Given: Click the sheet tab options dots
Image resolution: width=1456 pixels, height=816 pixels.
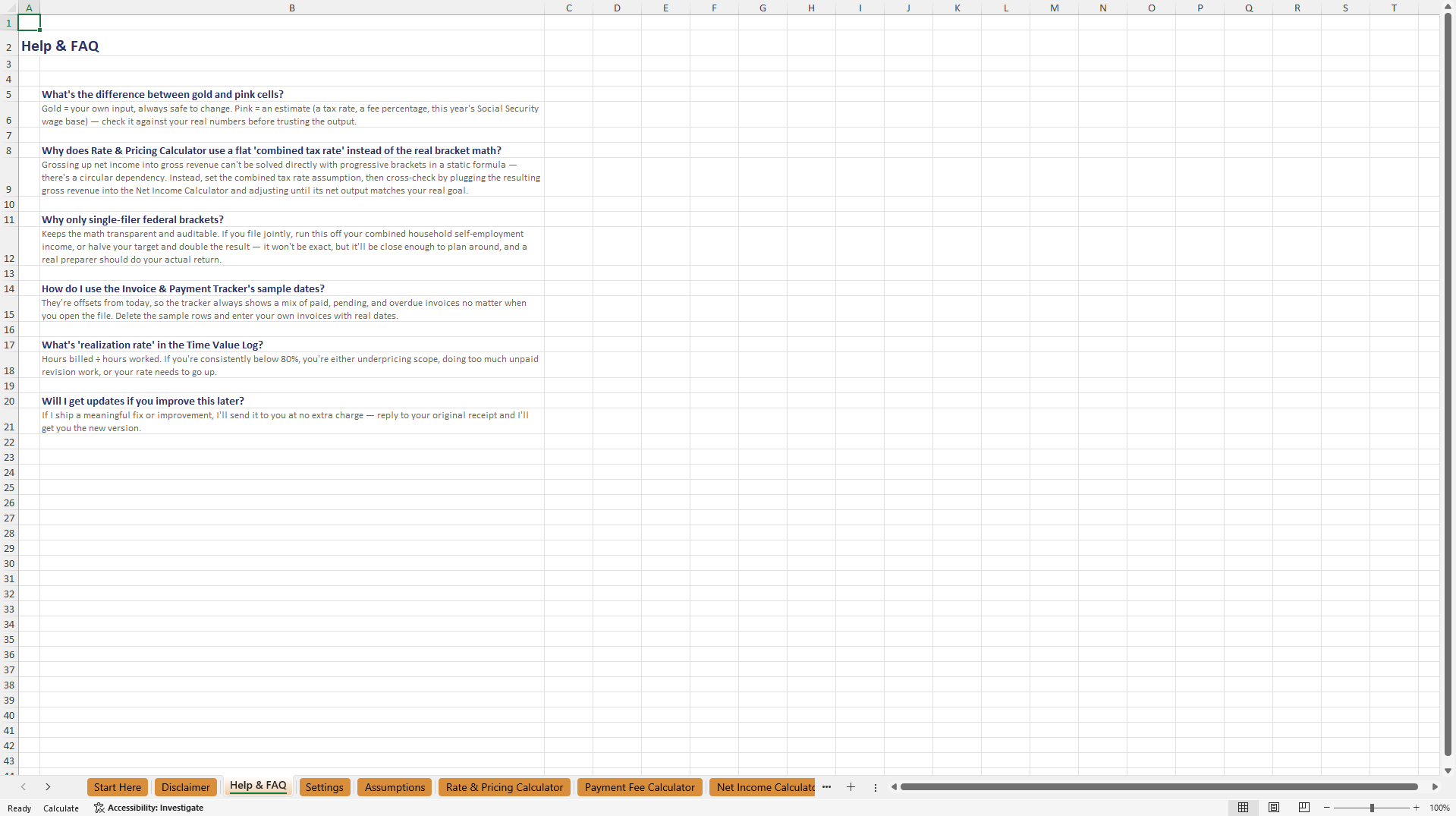Looking at the screenshot, I should 876,787.
